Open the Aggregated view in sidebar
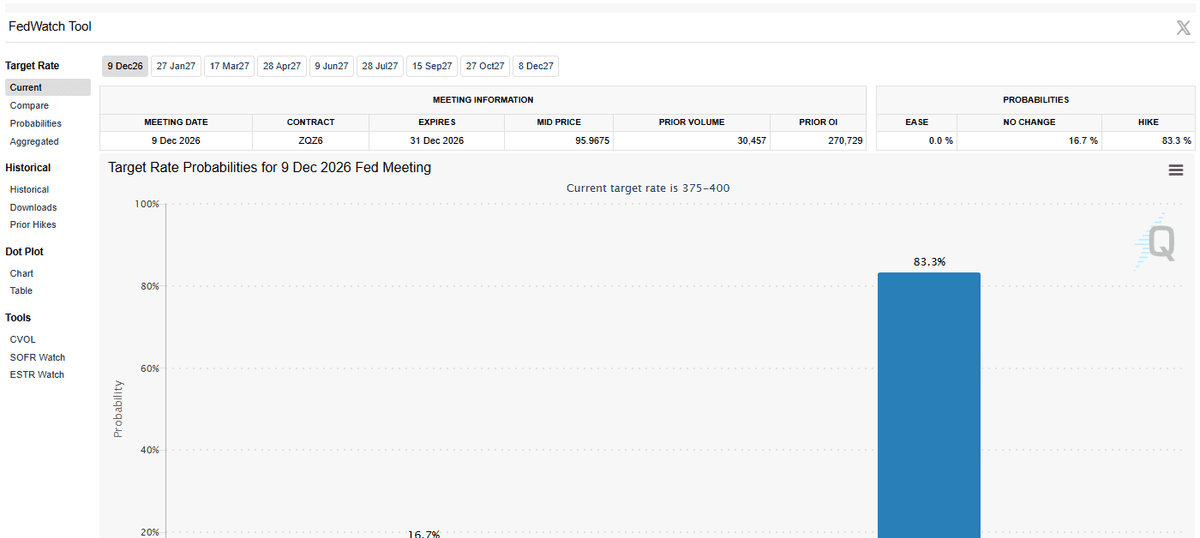The image size is (1200, 538). pyautogui.click(x=34, y=142)
